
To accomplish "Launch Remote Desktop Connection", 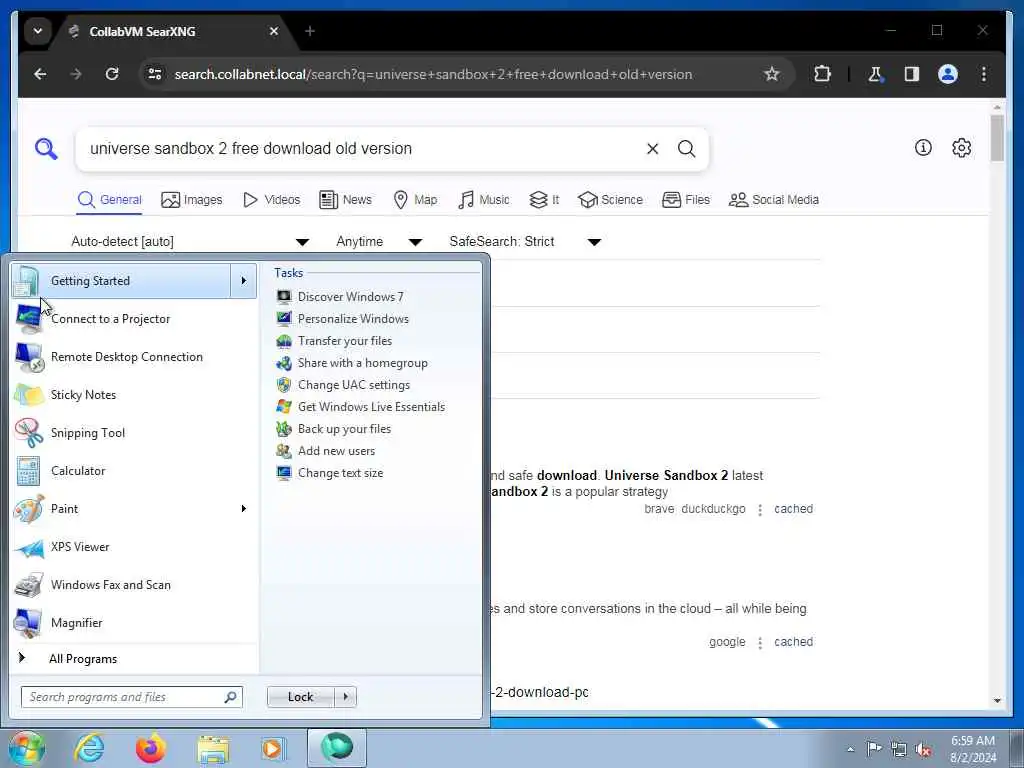I will click(134, 357).
